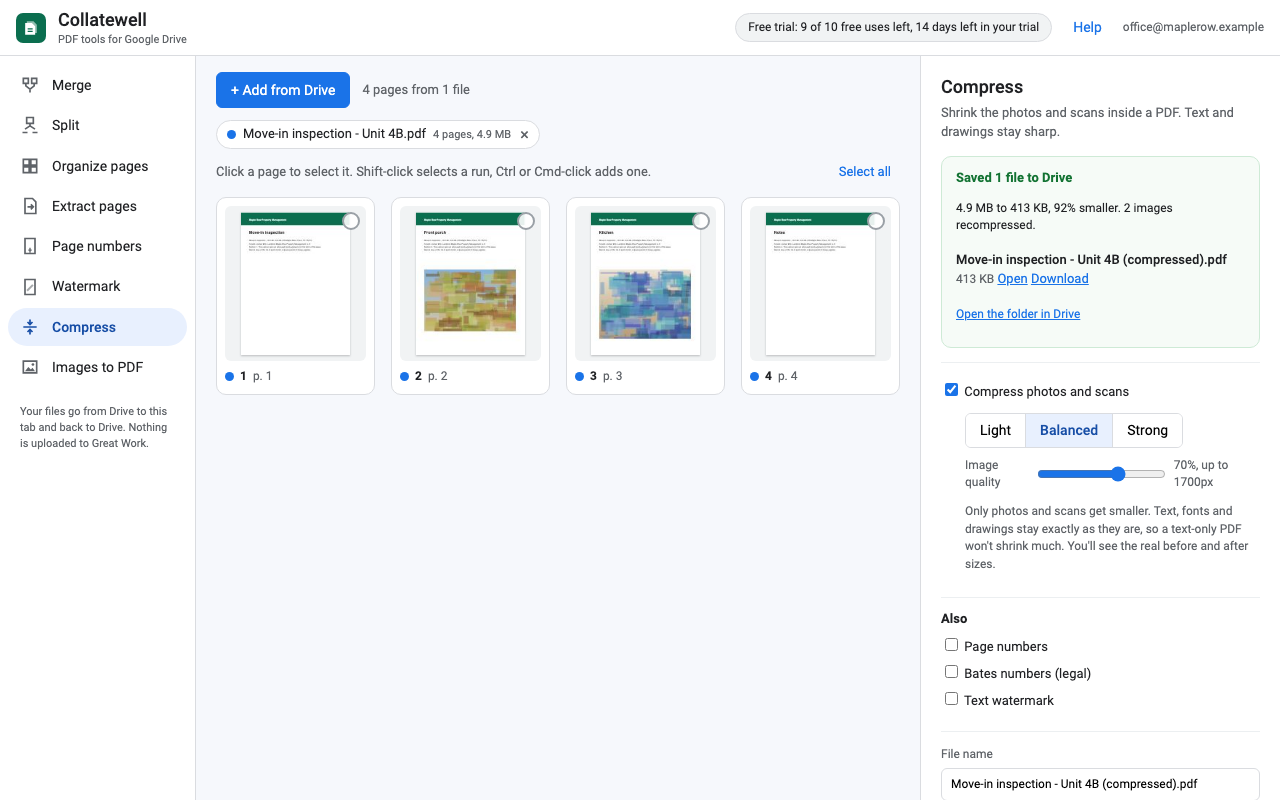Uncheck Compress photos and scans
The width and height of the screenshot is (1280, 800).
pos(952,390)
